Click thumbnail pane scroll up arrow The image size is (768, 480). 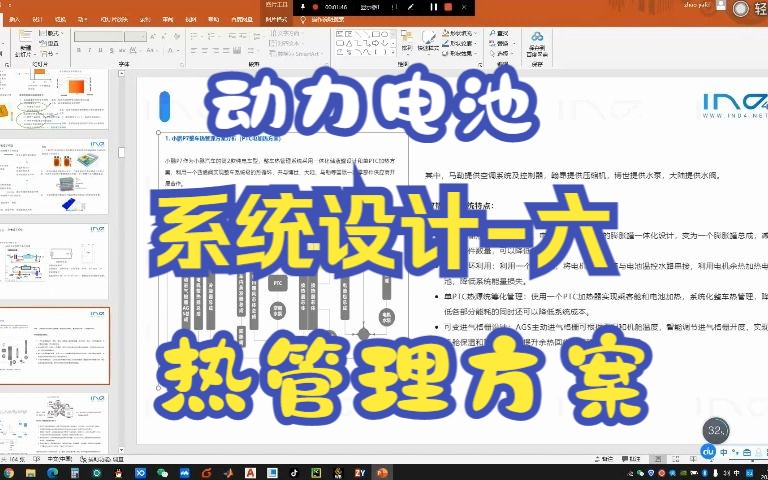click(x=121, y=74)
